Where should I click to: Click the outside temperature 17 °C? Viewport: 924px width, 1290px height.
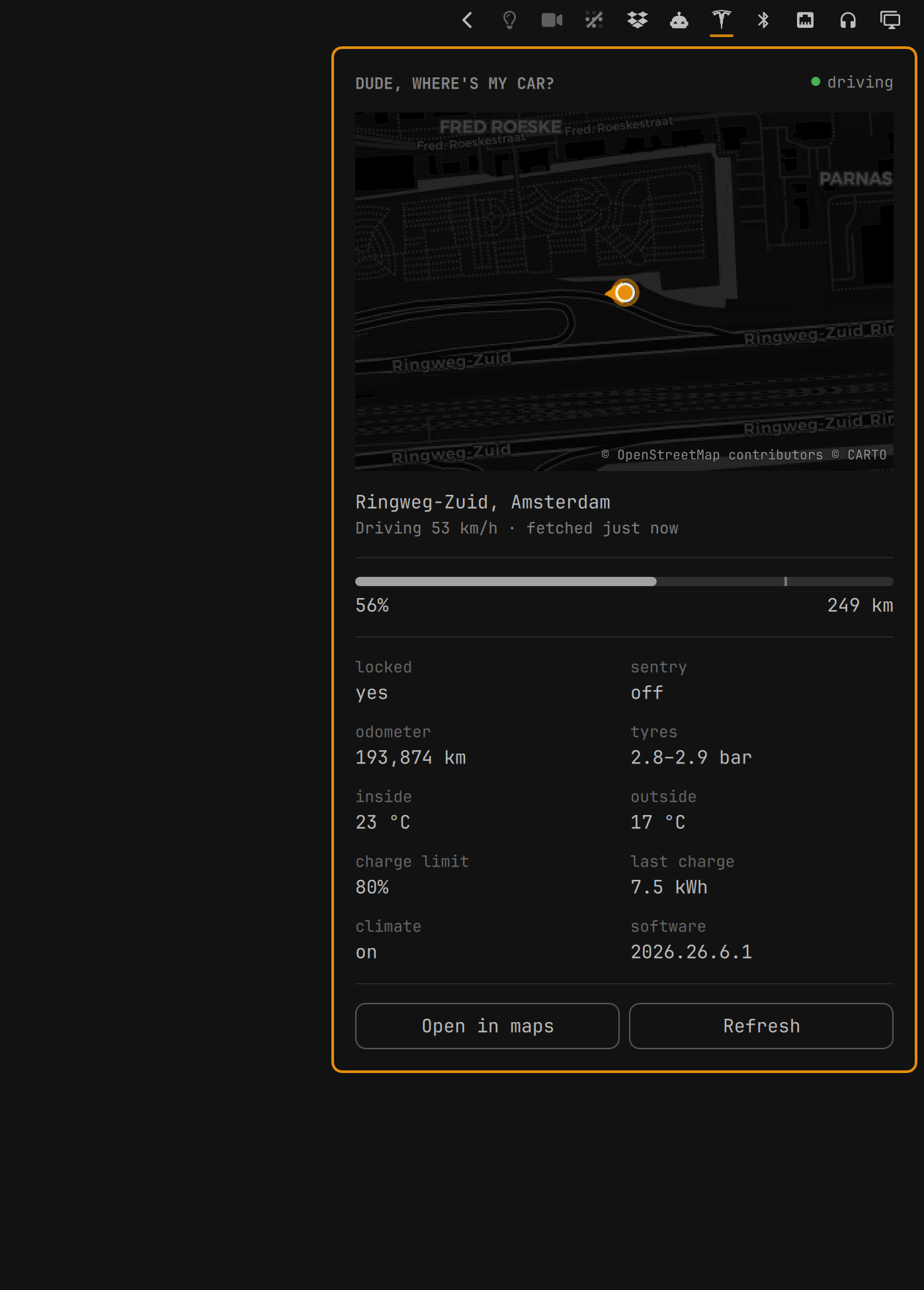point(658,822)
